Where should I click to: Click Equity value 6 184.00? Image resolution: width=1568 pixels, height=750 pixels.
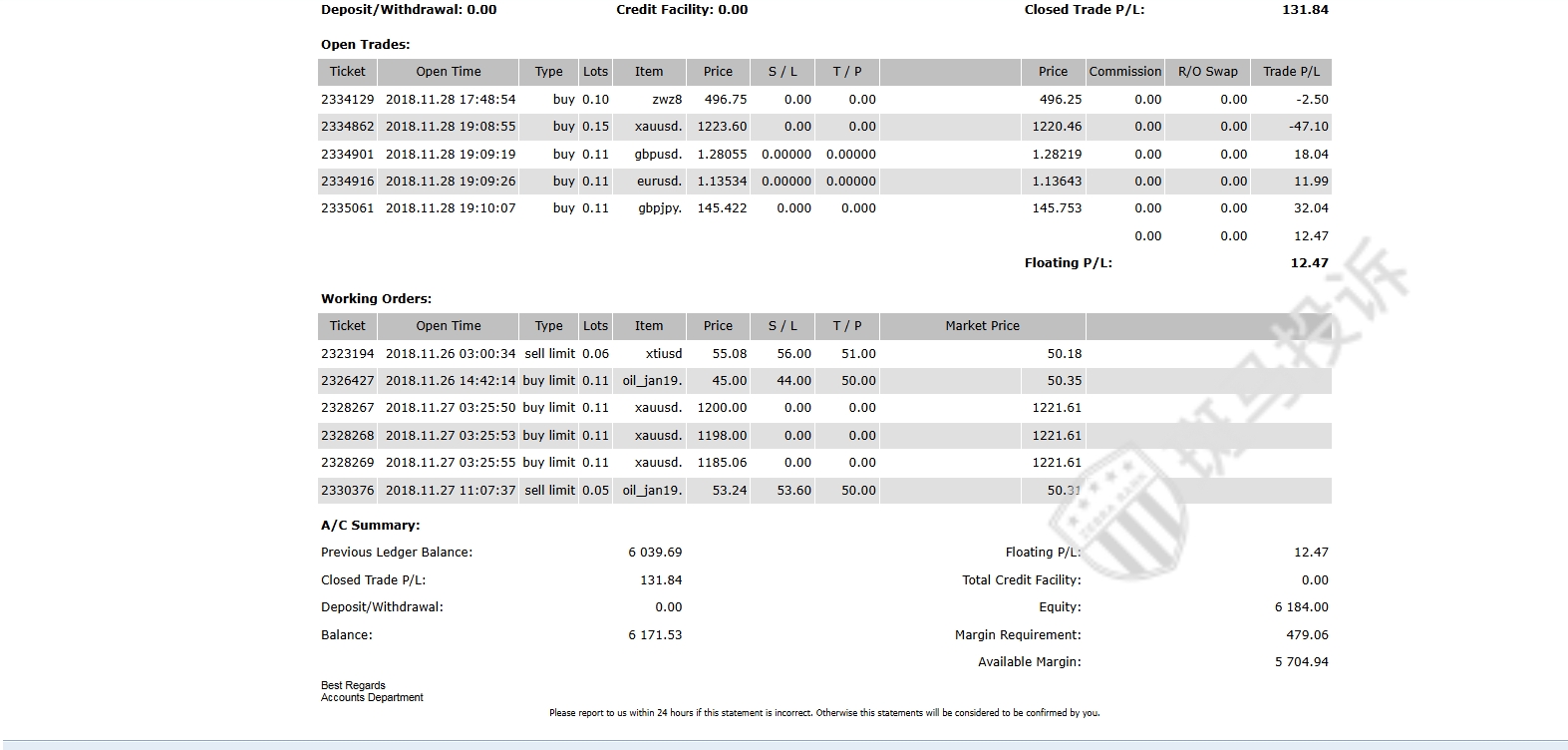tap(1302, 607)
